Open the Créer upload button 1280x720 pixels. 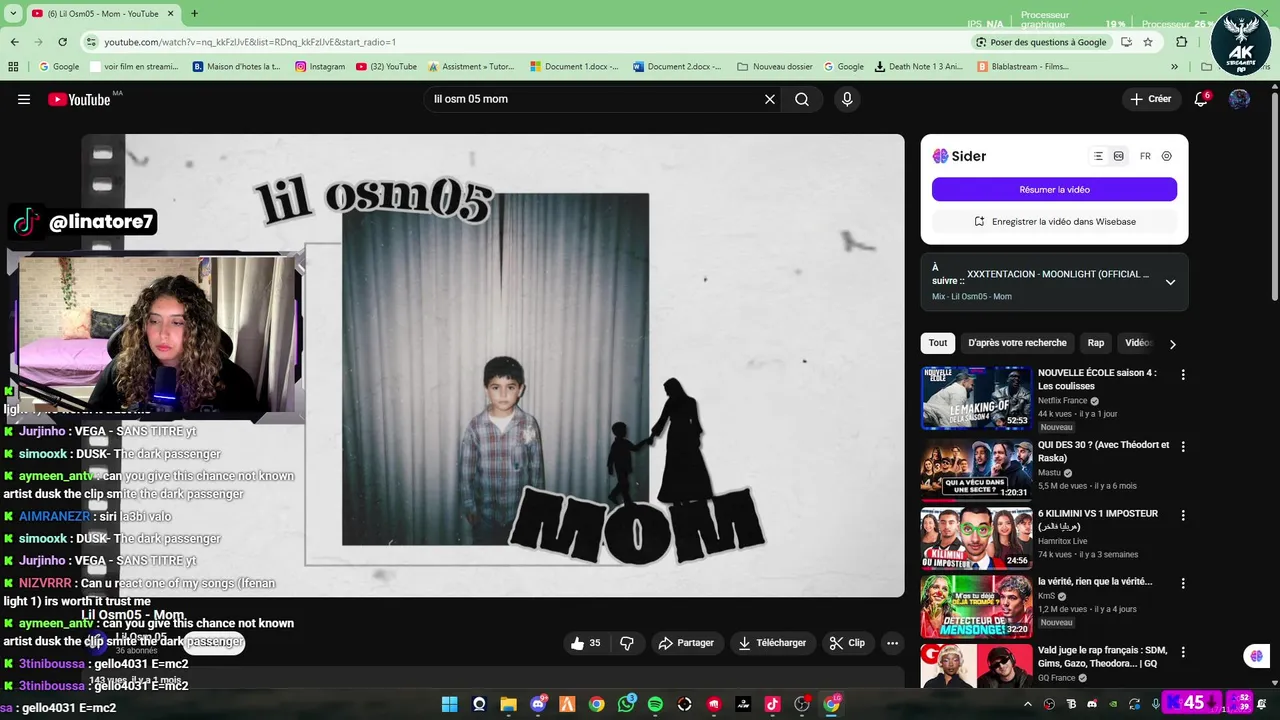(1150, 99)
